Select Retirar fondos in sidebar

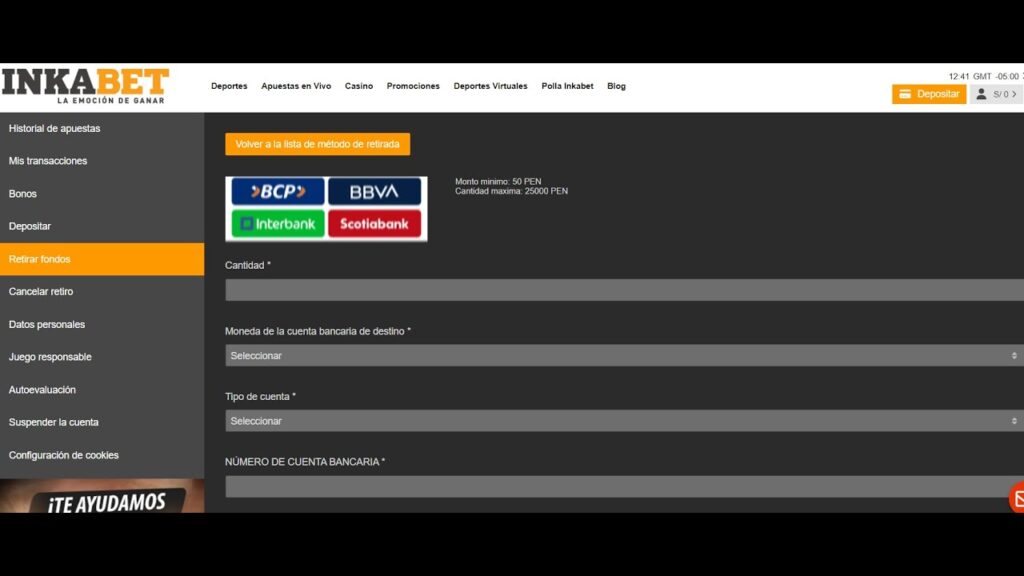(102, 259)
